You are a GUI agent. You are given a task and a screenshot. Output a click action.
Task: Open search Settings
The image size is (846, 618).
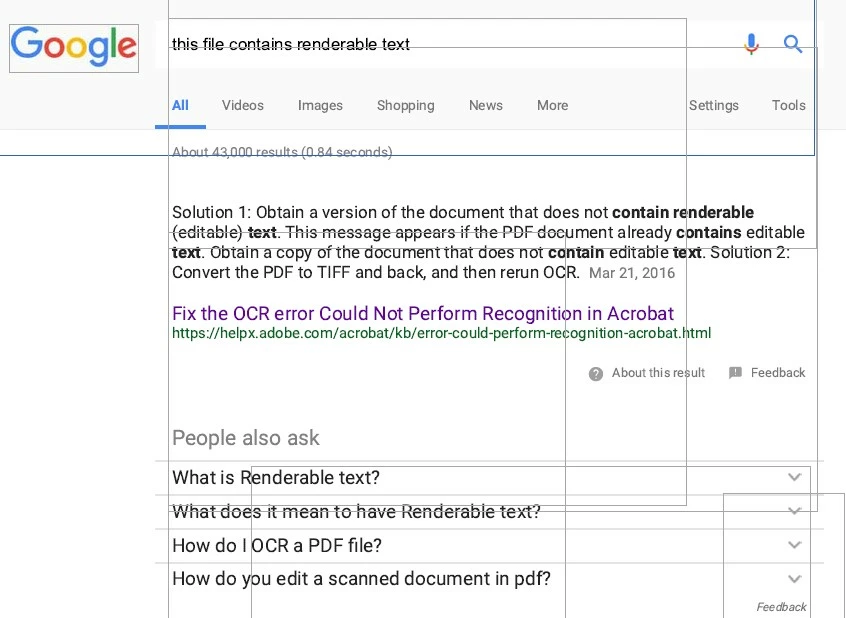(713, 105)
